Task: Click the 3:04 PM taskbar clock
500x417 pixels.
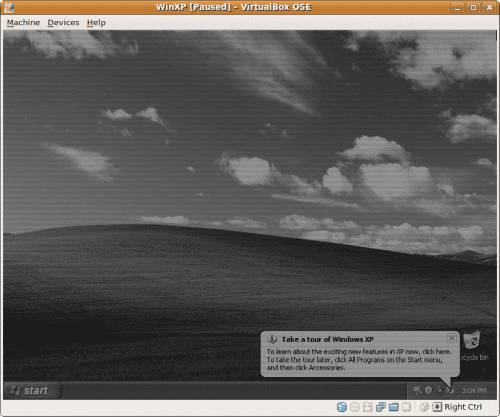Action: [474, 391]
